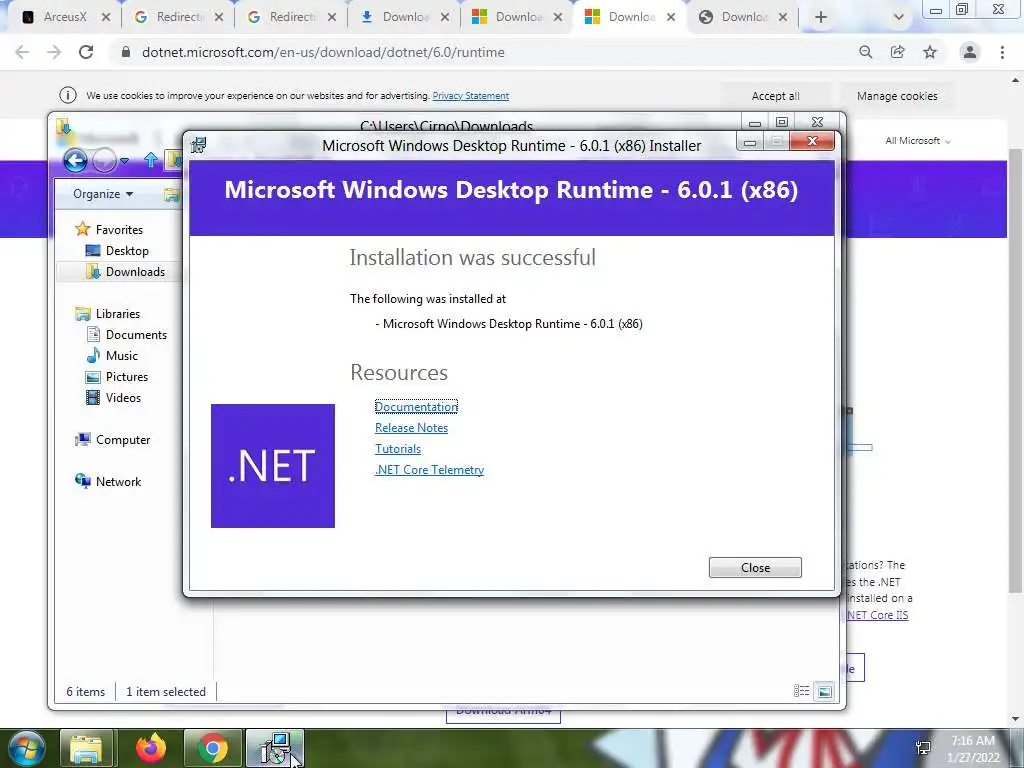Viewport: 1024px width, 768px height.
Task: Select Network in Explorer sidebar
Action: click(108, 481)
